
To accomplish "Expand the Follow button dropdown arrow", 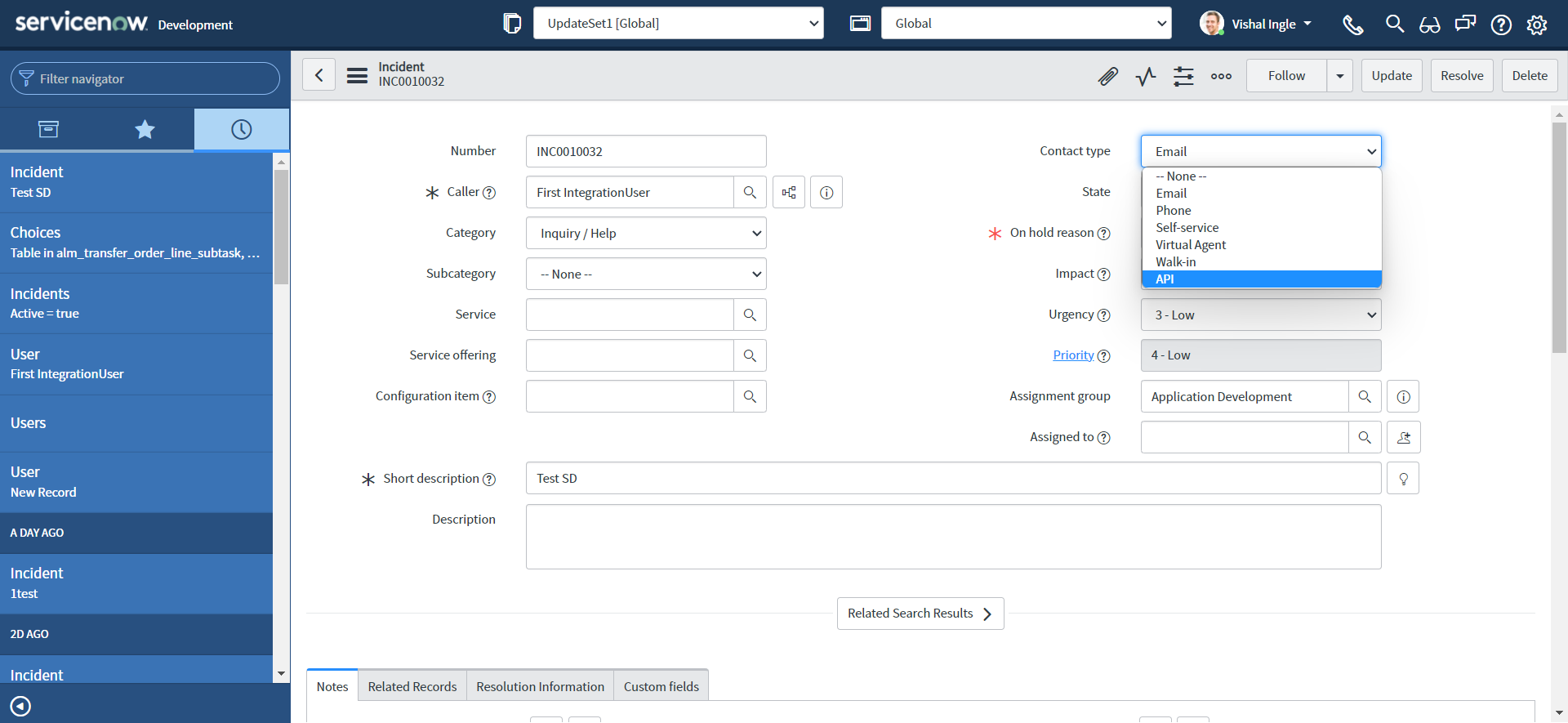I will pos(1339,76).
